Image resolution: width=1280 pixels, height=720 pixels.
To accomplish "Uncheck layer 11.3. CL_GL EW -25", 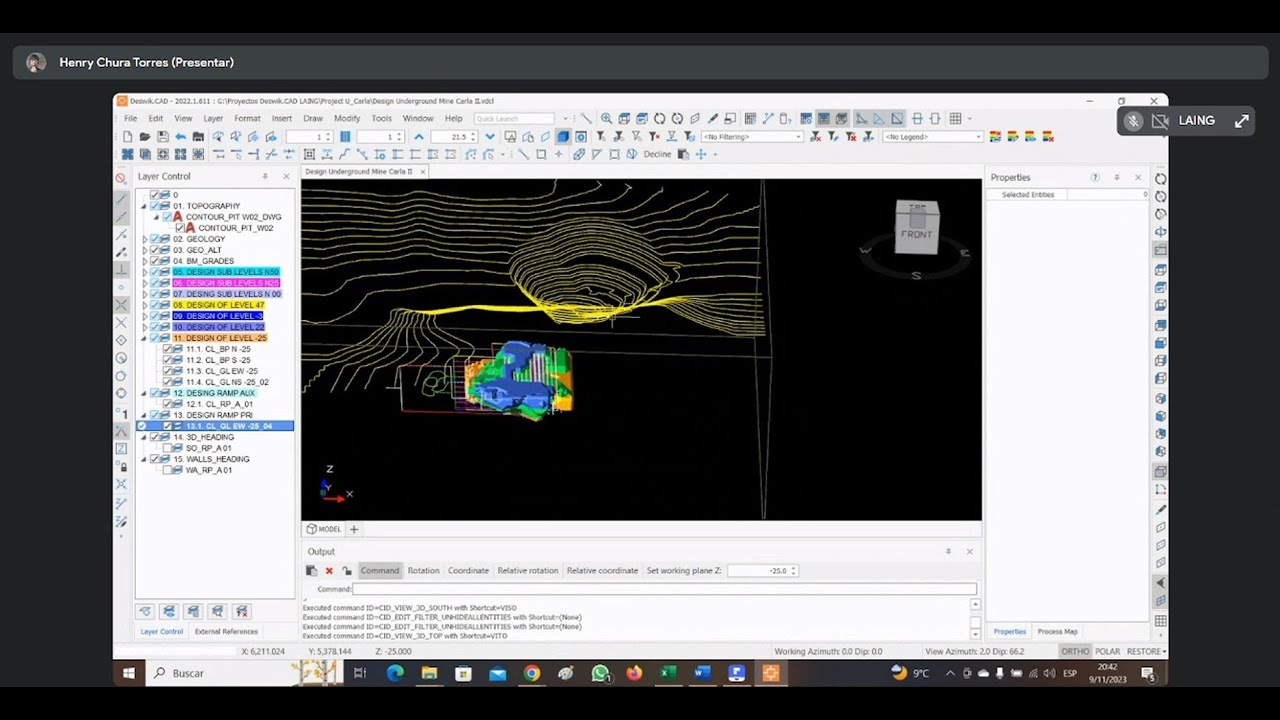I will click(x=168, y=371).
